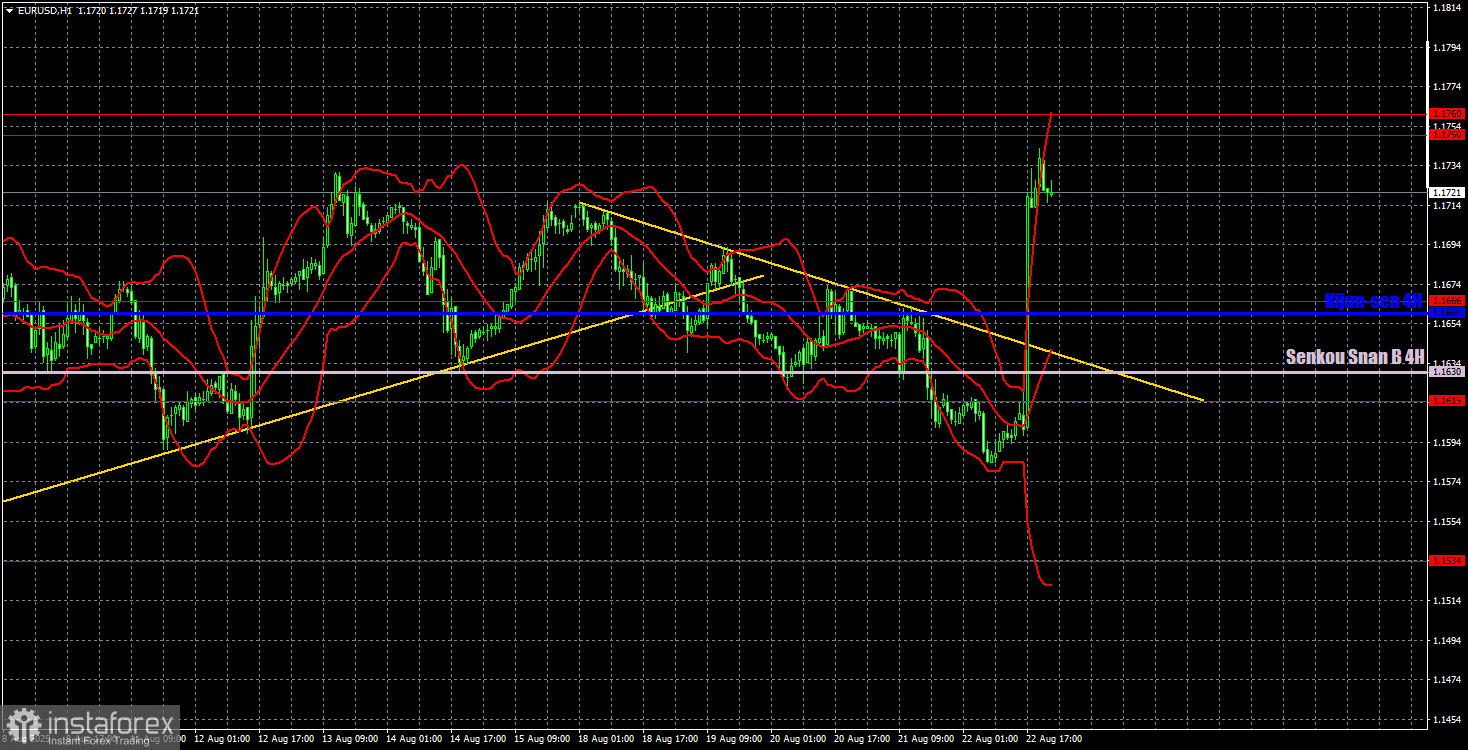Click the 1.1574 price axis label

[1448, 482]
